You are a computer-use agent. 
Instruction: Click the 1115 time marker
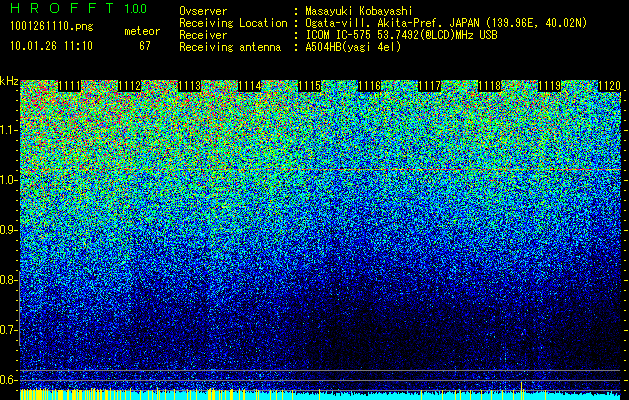pos(310,86)
